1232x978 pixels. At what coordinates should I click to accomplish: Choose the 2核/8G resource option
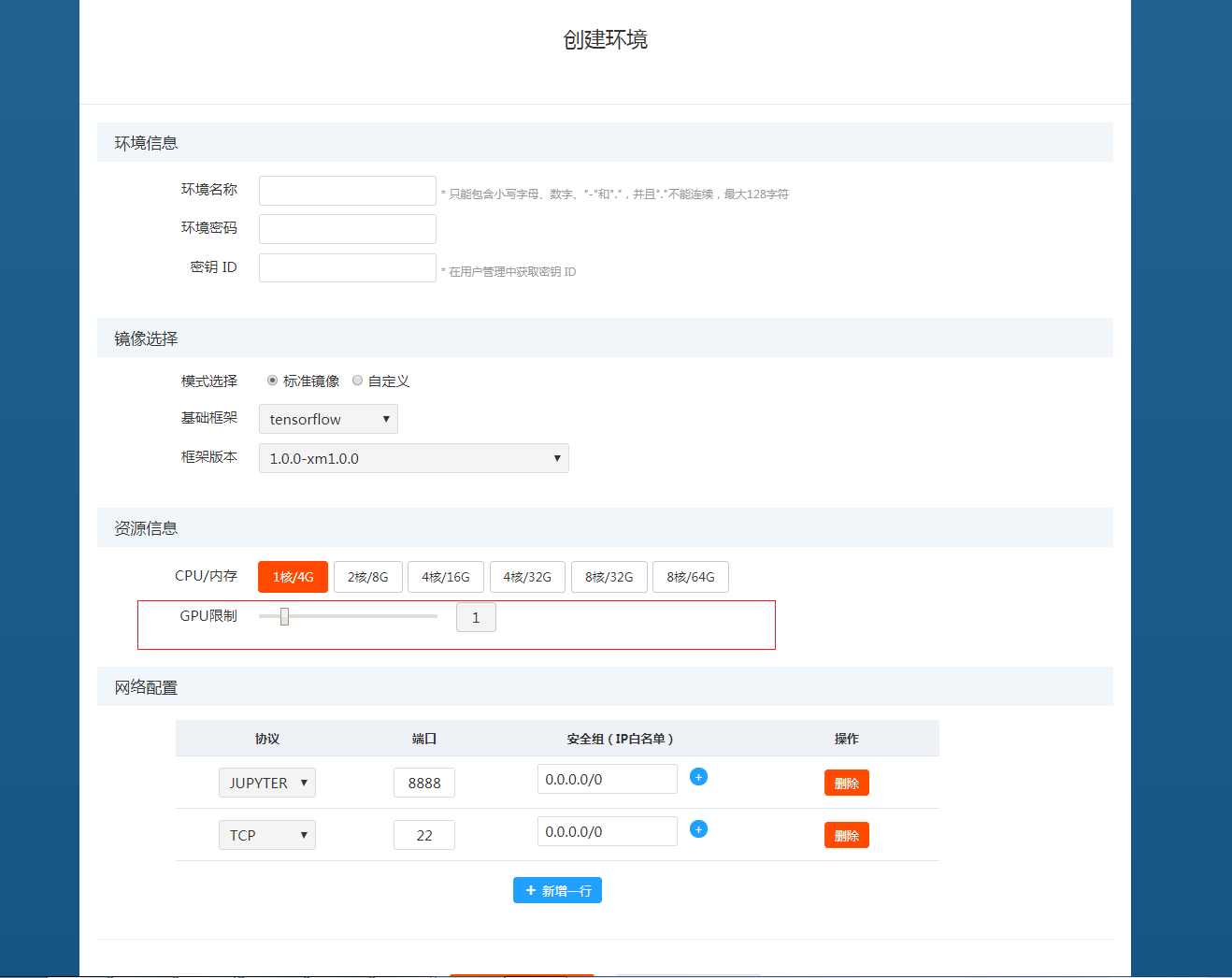click(368, 577)
